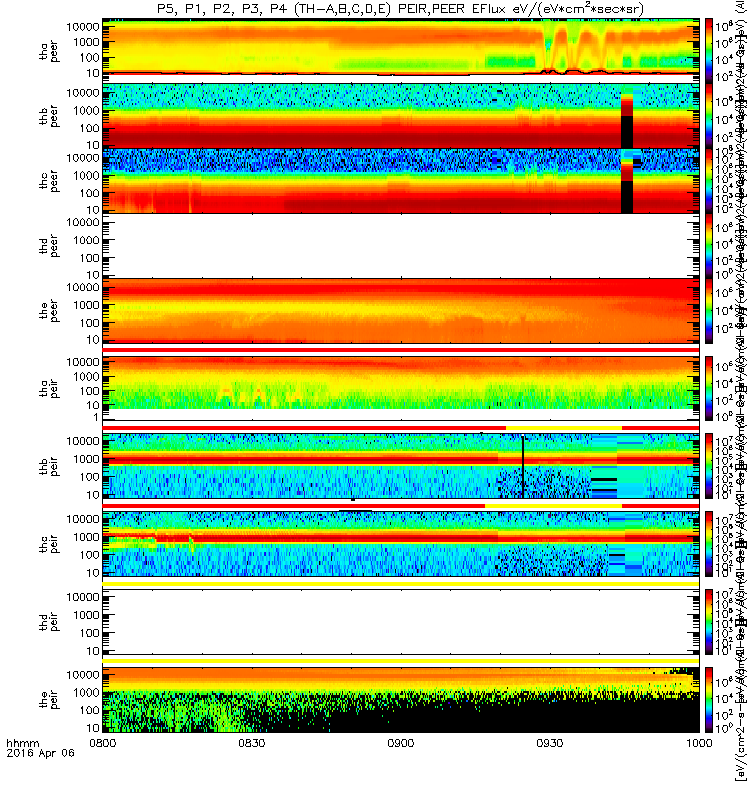The width and height of the screenshot is (750, 800).
Task: Click inside the empty thd peir plot panel
Action: (401, 622)
